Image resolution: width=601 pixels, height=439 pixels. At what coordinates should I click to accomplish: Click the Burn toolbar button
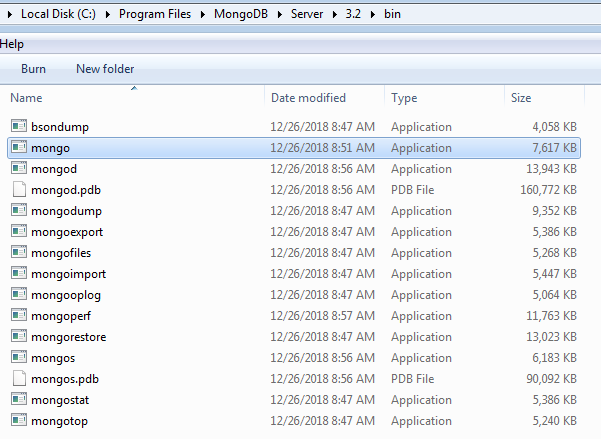point(33,69)
